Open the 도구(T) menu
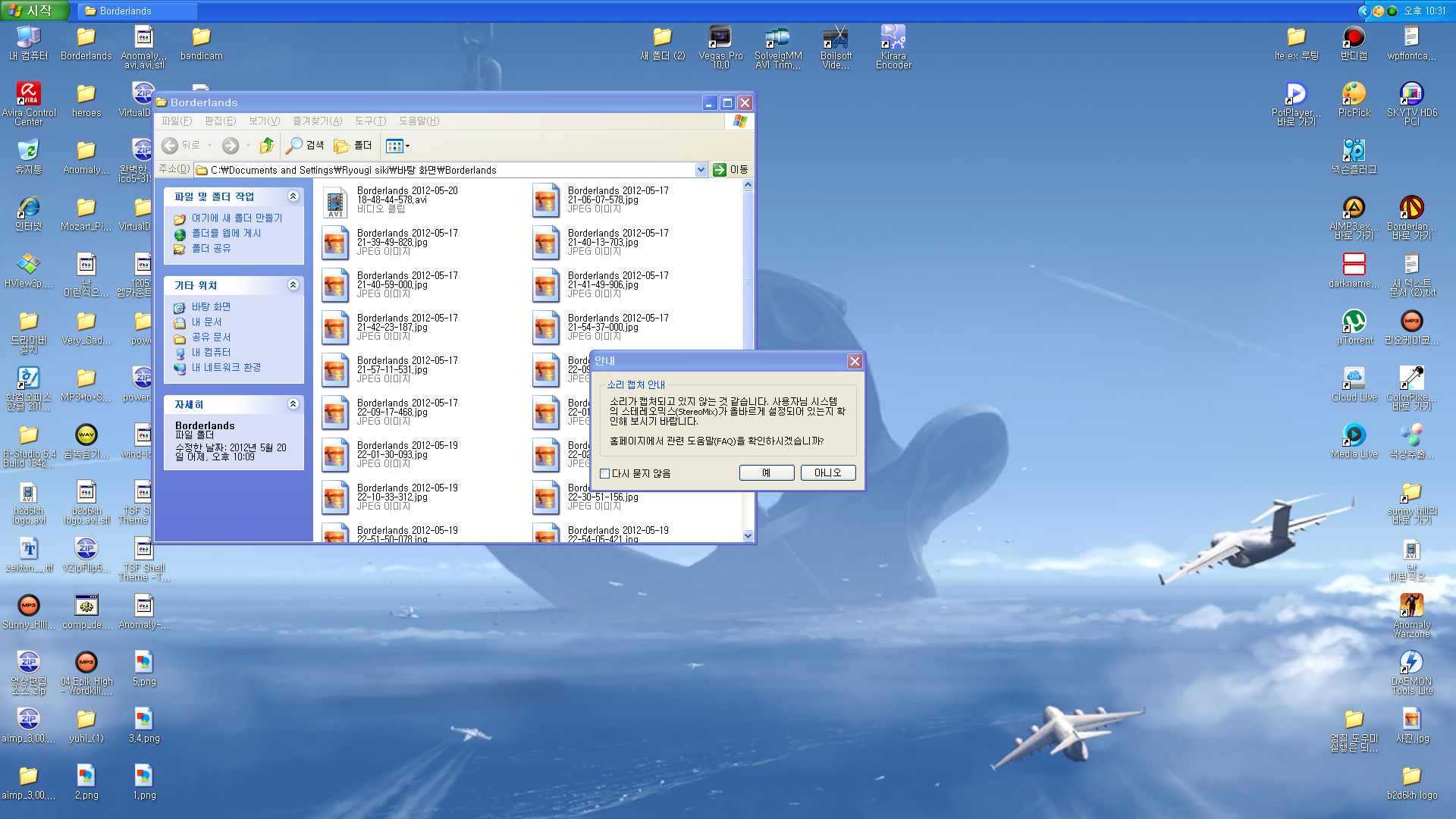 (370, 121)
